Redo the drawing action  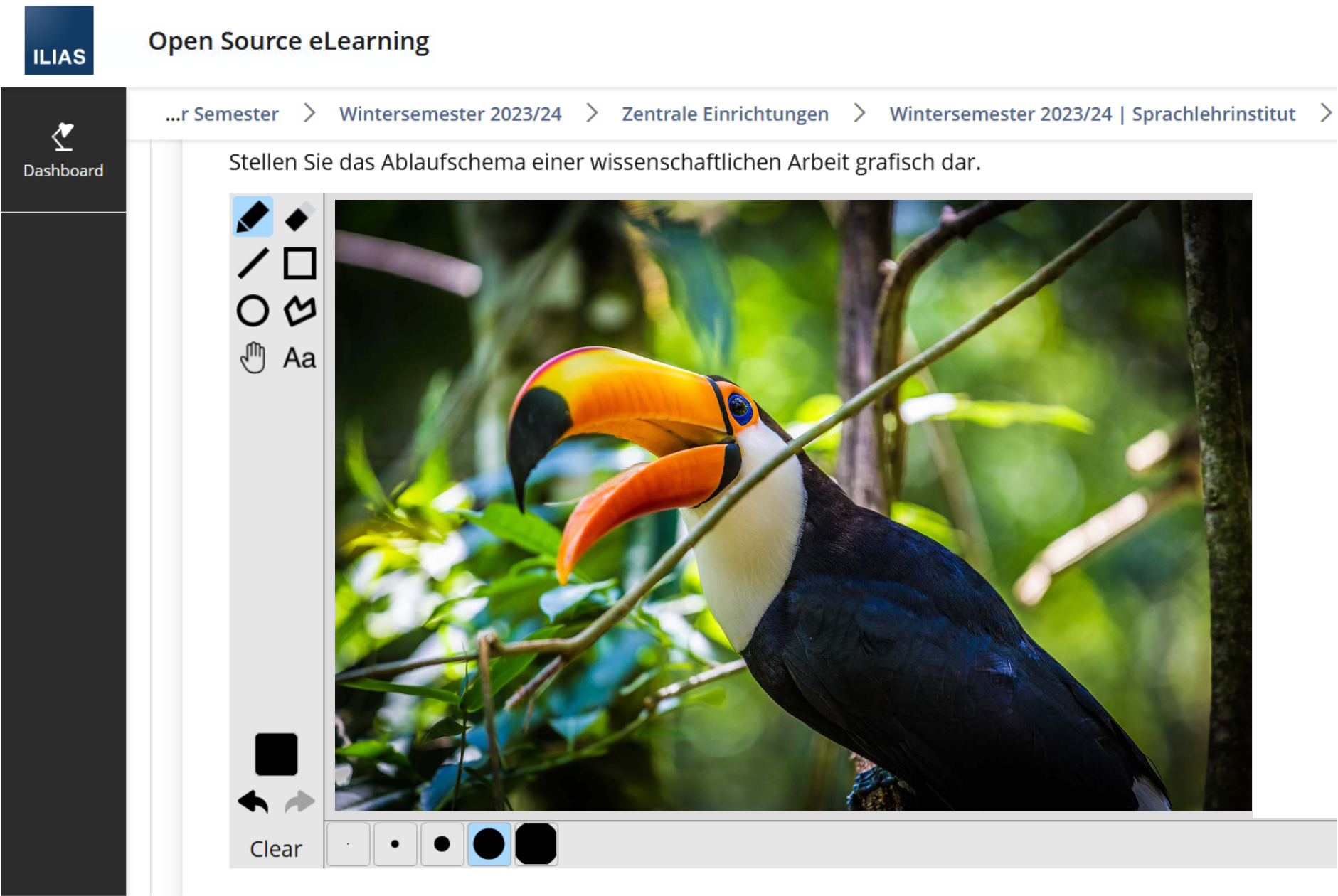[299, 802]
